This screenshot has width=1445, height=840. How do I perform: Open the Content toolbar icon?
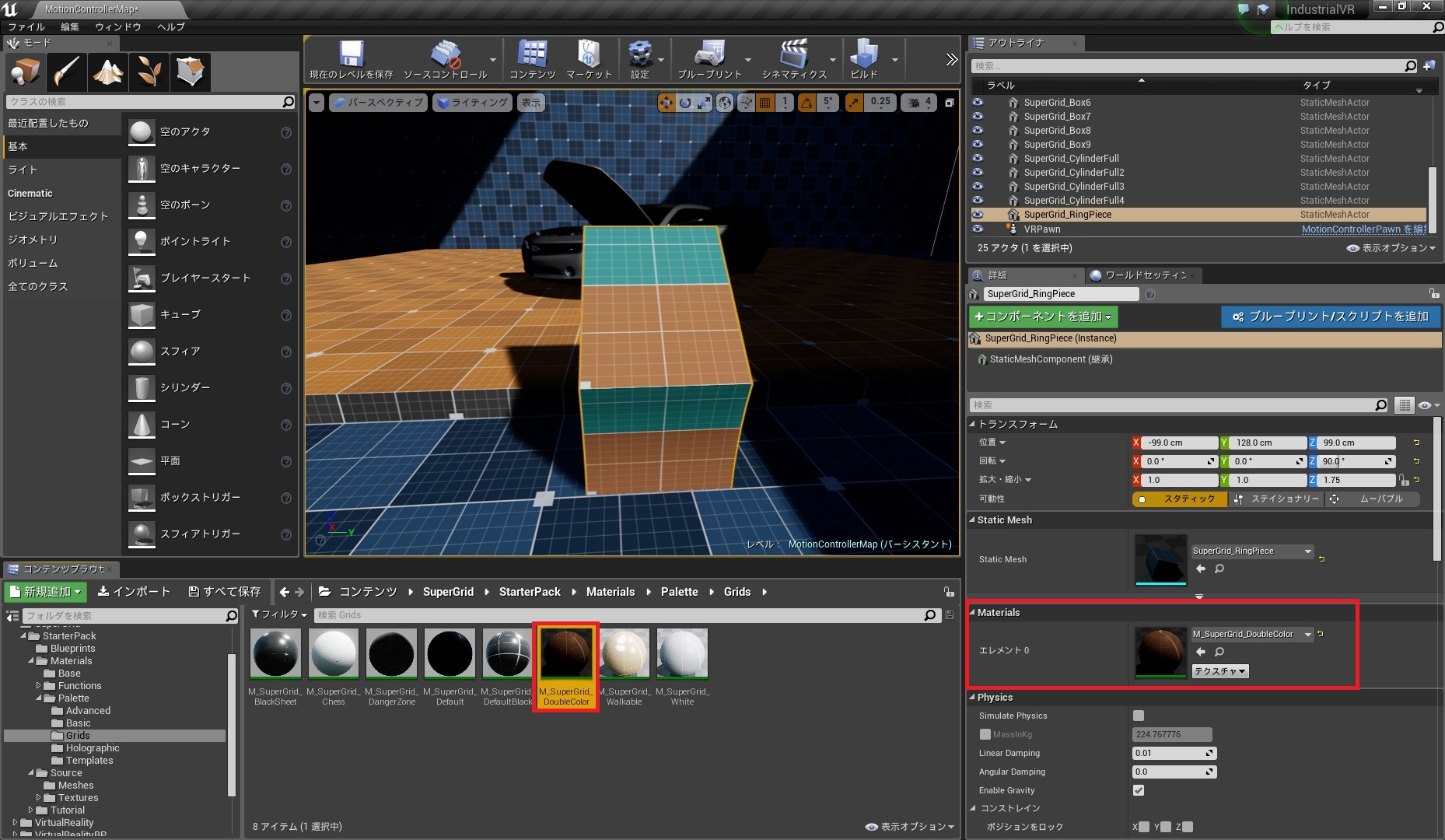[533, 54]
